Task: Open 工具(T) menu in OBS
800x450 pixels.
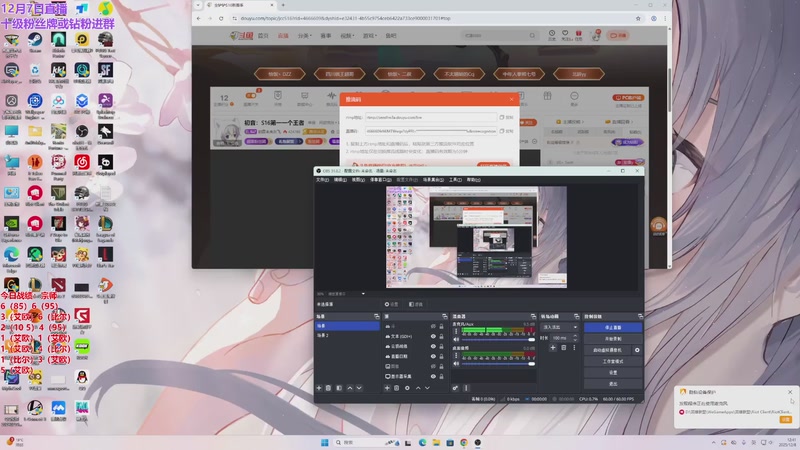Action: click(x=455, y=180)
